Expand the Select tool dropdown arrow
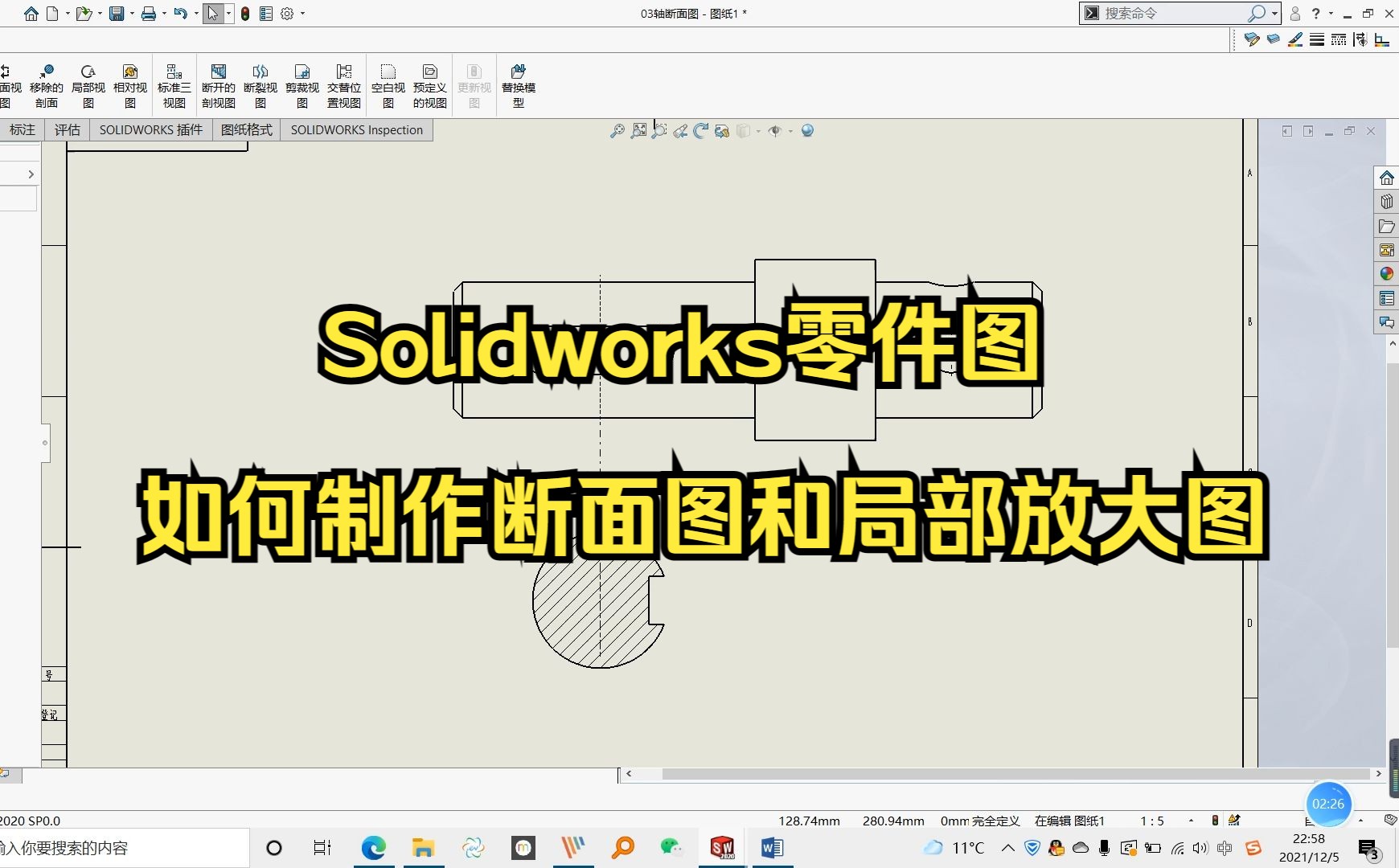The width and height of the screenshot is (1399, 868). [x=228, y=14]
